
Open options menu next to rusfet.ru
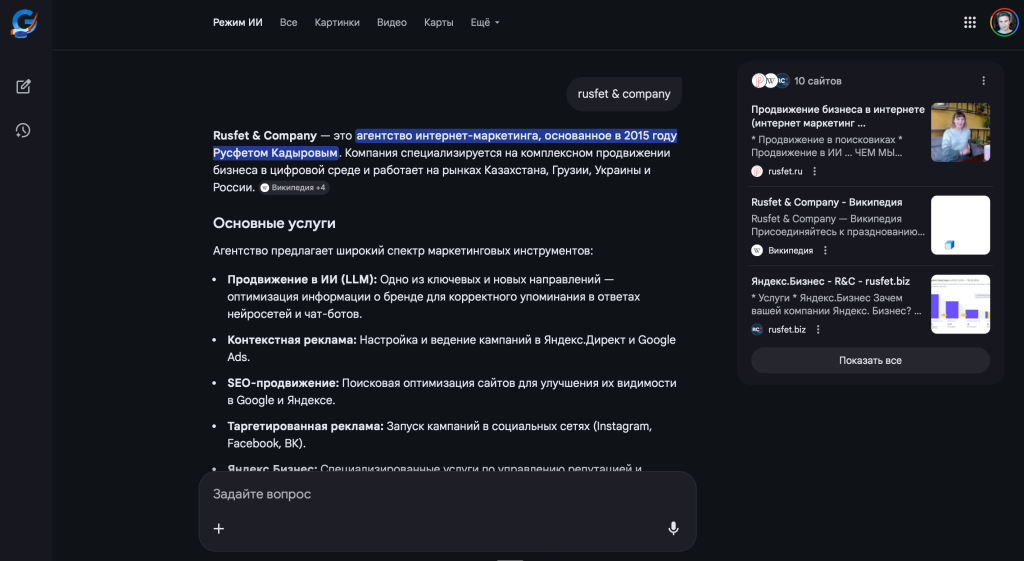coord(814,171)
